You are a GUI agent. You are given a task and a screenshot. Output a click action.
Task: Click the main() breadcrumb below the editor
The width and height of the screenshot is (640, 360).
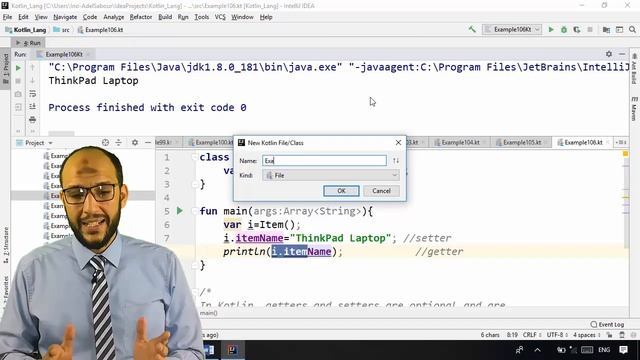click(209, 313)
